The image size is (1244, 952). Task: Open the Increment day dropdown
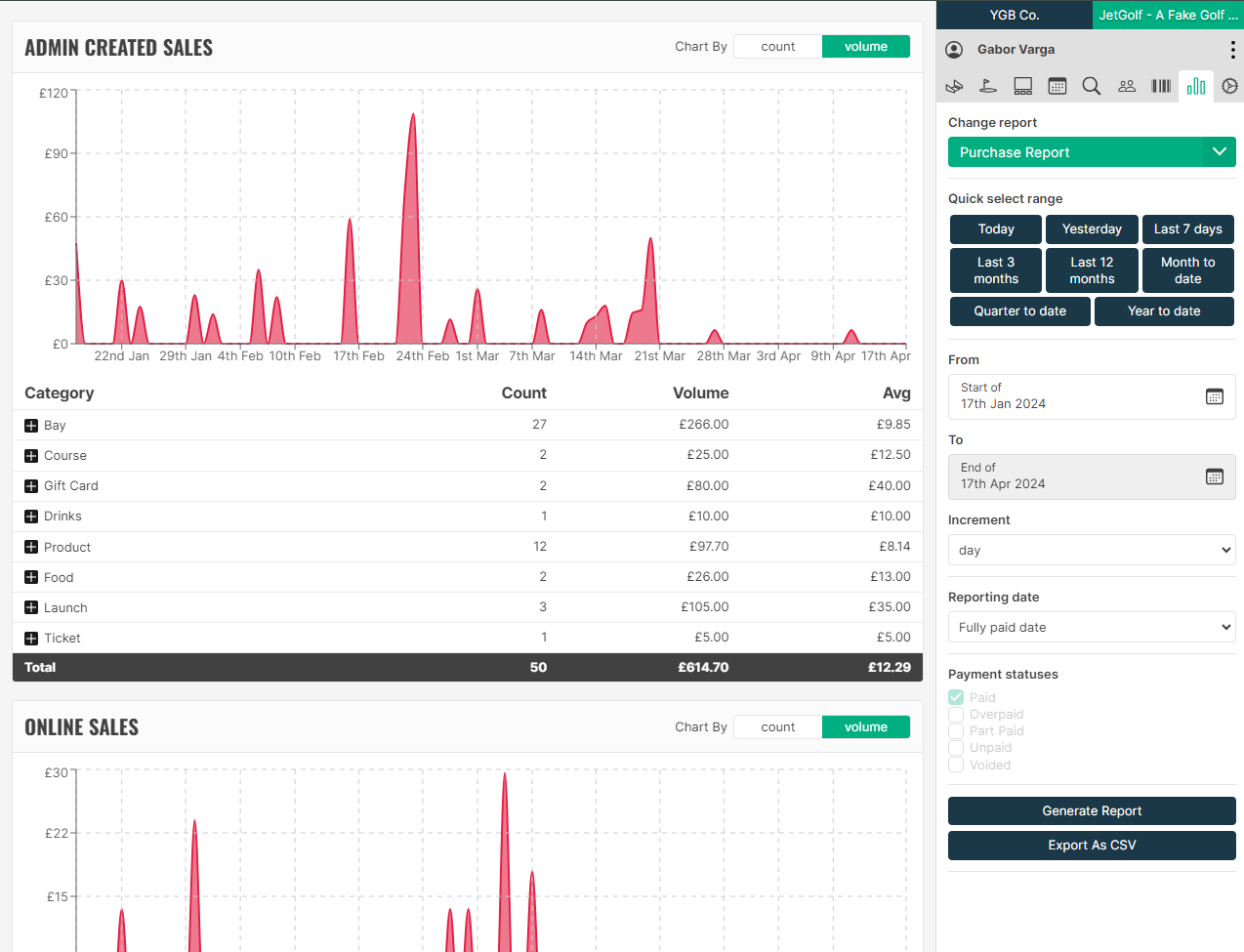1092,550
